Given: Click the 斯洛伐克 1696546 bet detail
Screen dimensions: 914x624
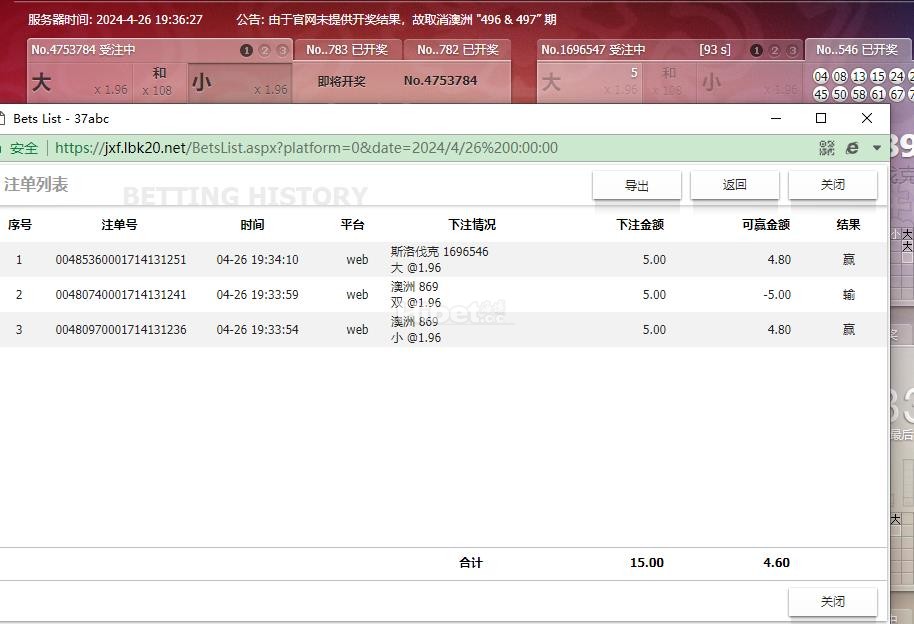Looking at the screenshot, I should pos(440,260).
